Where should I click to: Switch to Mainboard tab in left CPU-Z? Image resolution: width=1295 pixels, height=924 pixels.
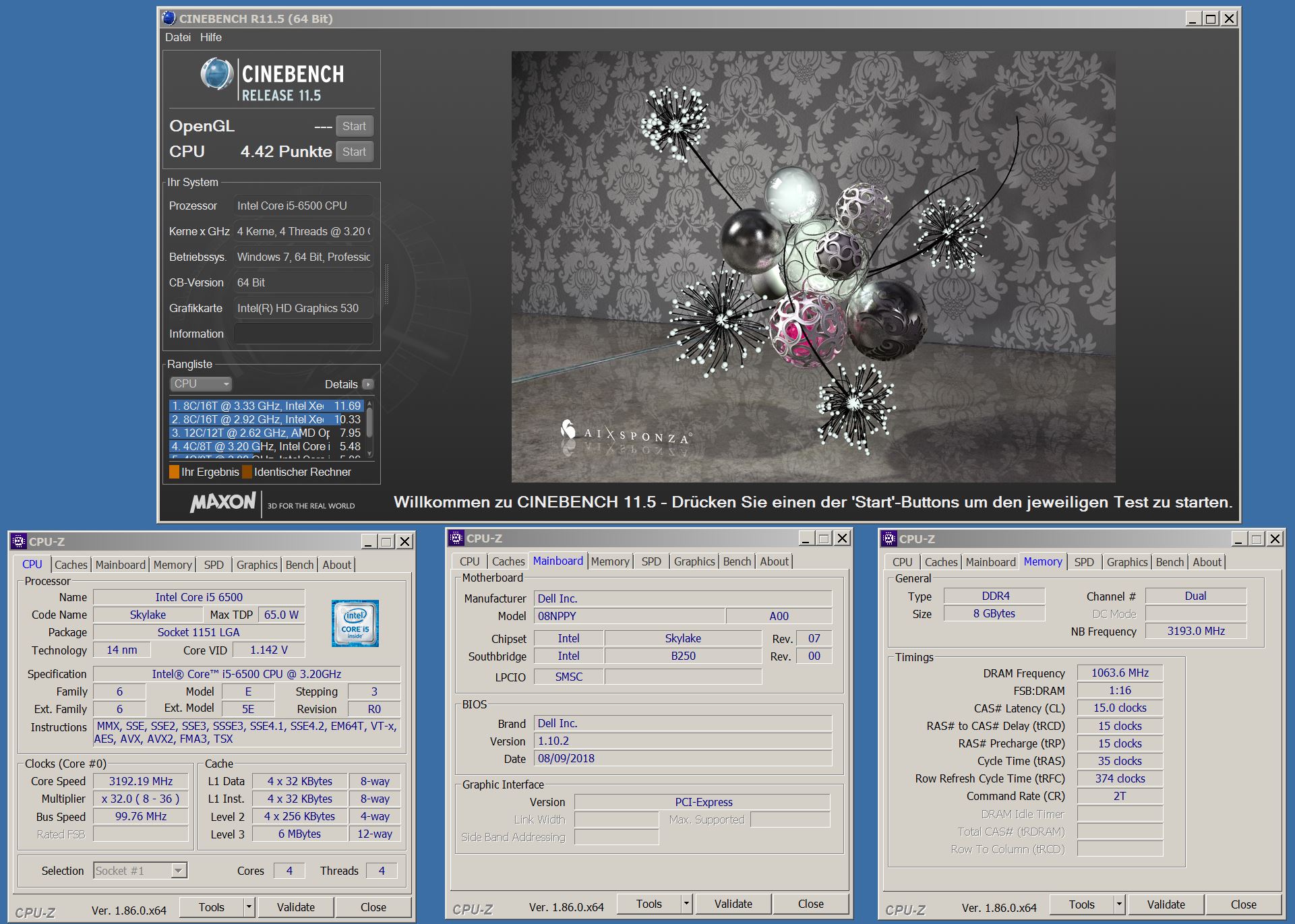121,565
